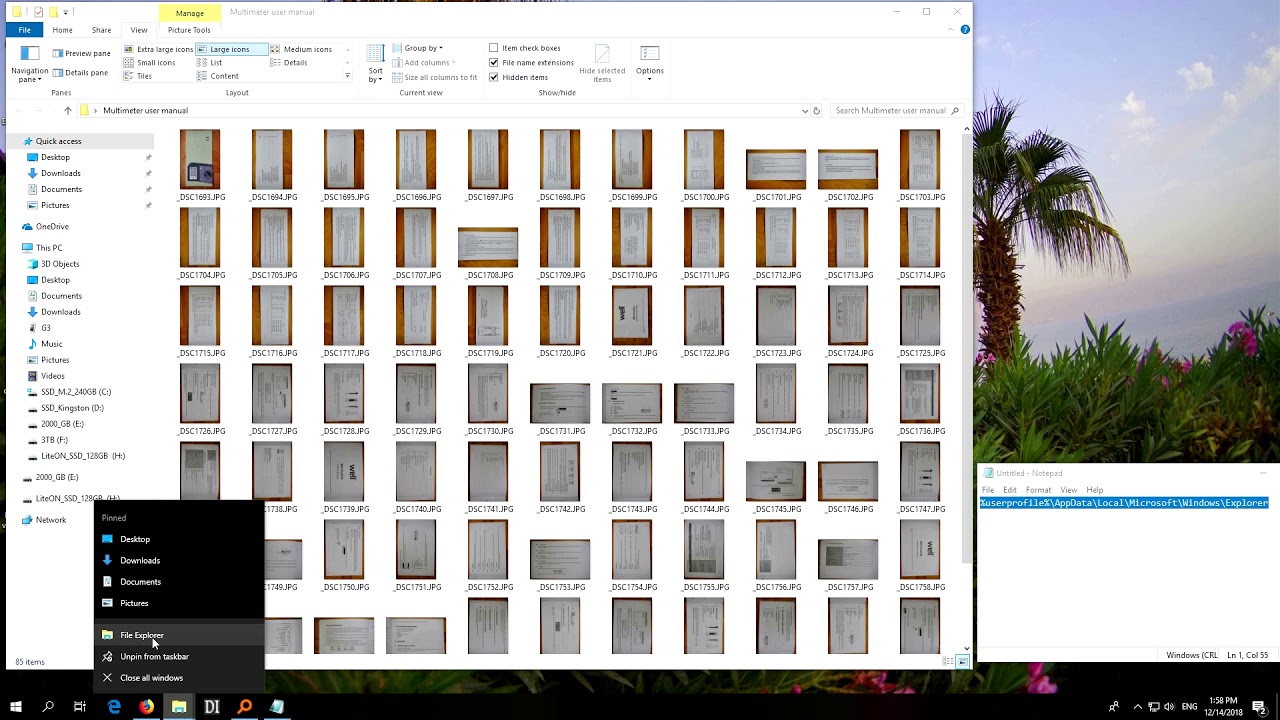This screenshot has width=1280, height=720.
Task: Click the Options ribbon button
Action: tap(649, 61)
